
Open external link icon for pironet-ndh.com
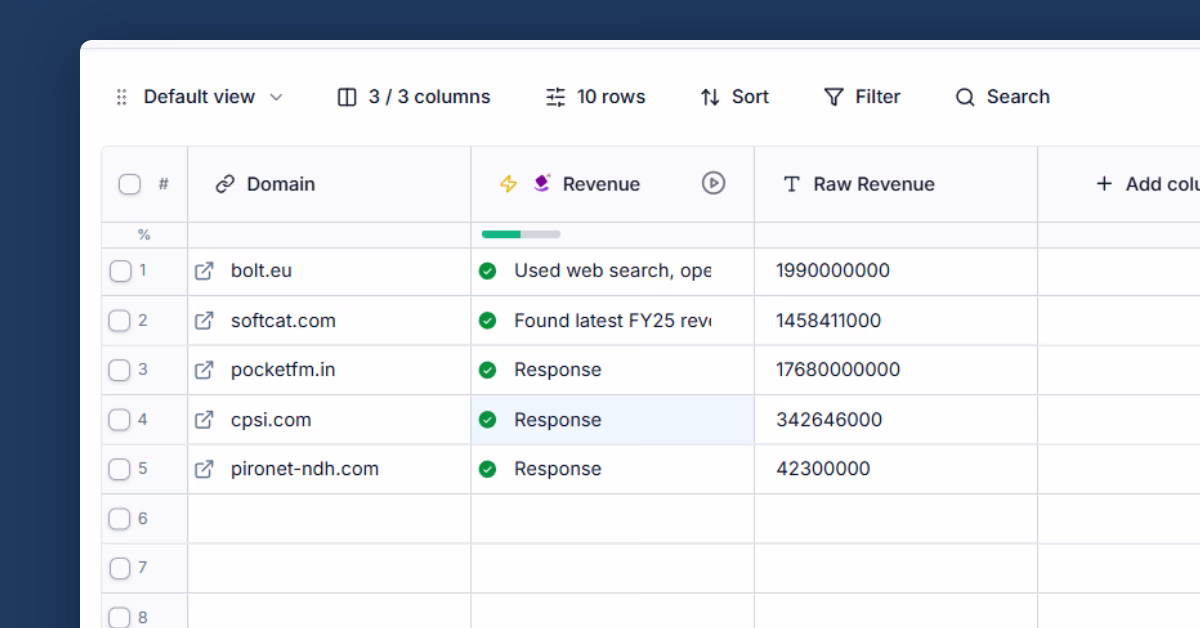(204, 469)
